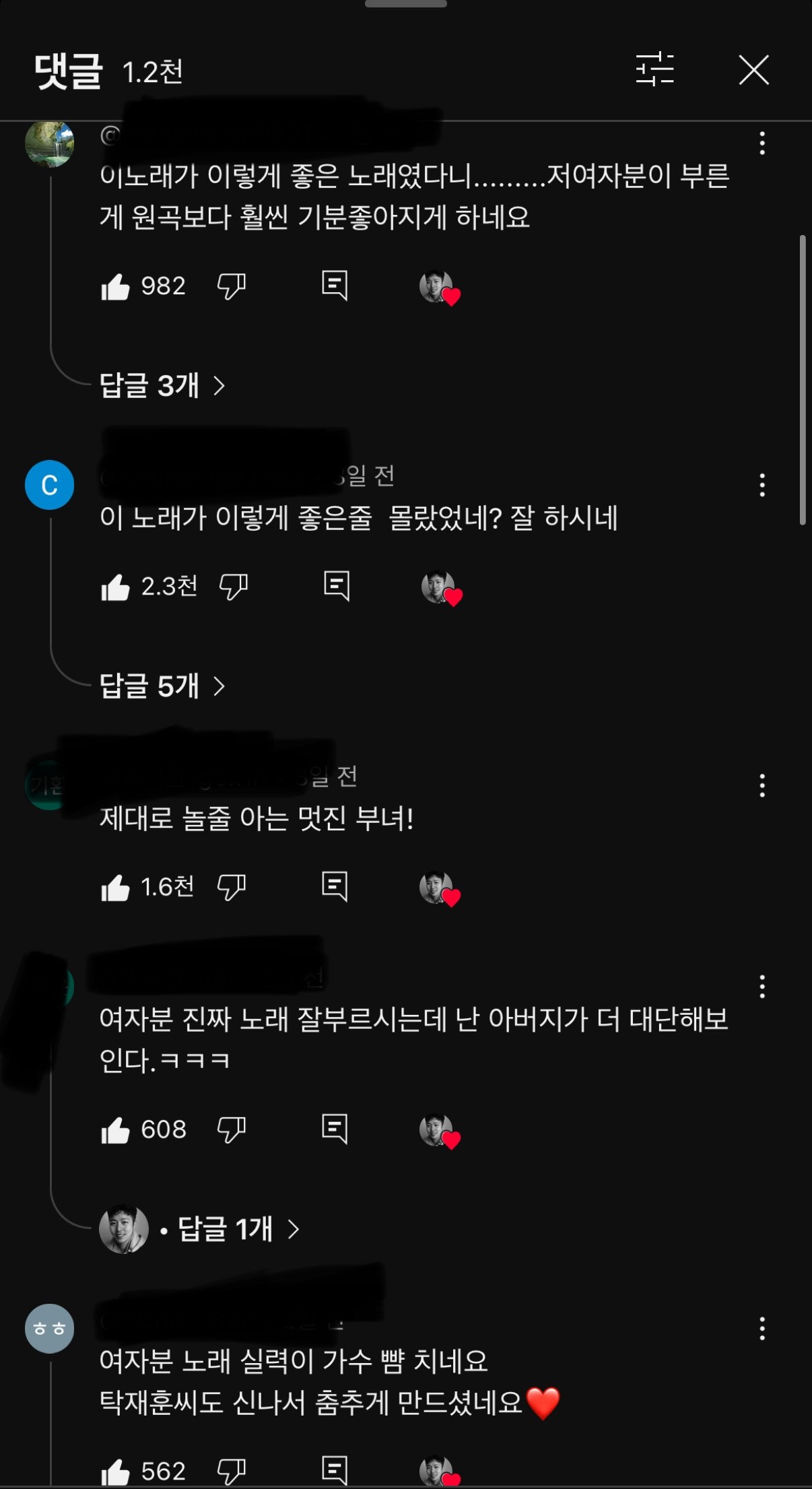Click the ㅎㅎ gray profile avatar
Image resolution: width=812 pixels, height=1489 pixels.
(49, 1329)
